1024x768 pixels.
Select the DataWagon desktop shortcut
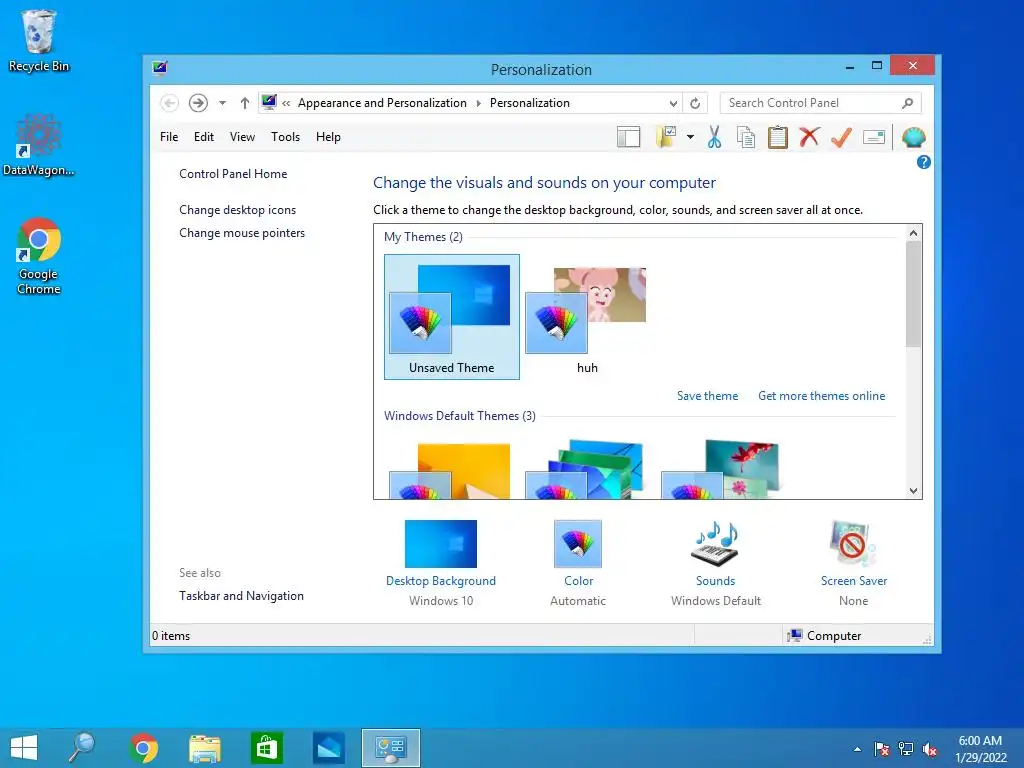[x=39, y=145]
